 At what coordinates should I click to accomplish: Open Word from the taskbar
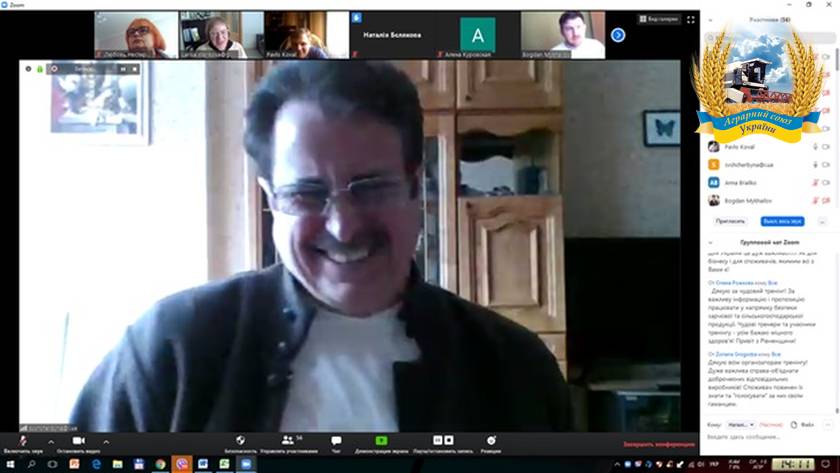203,464
